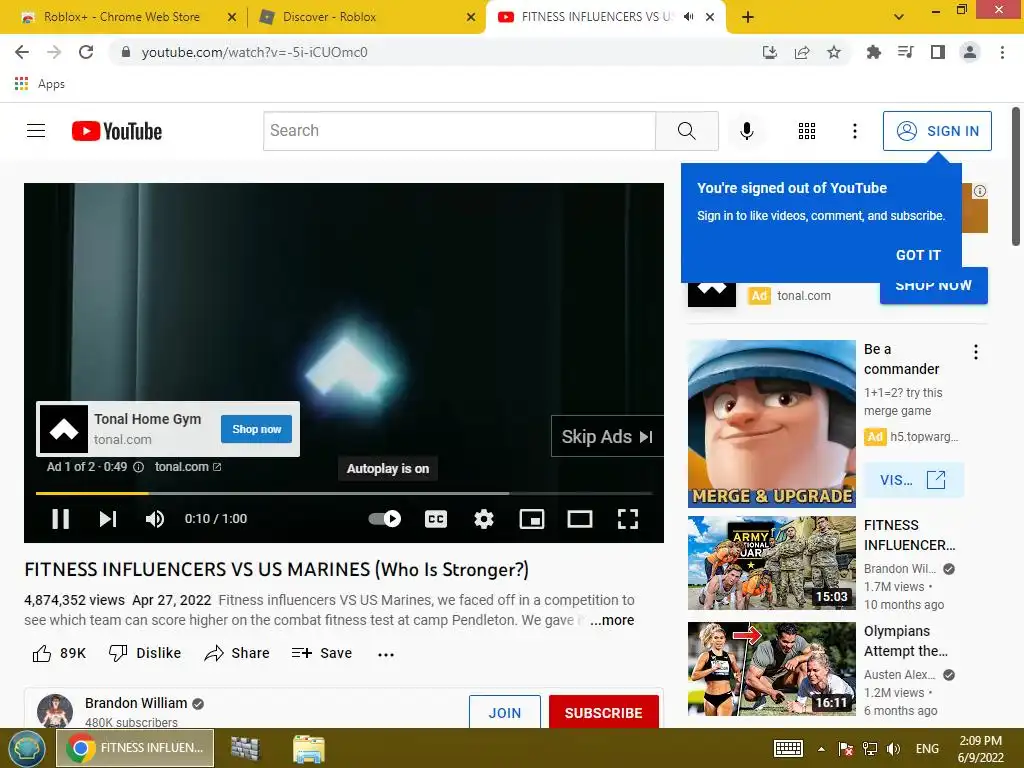
Task: Switch to Discover - Roblox tab
Action: (329, 17)
